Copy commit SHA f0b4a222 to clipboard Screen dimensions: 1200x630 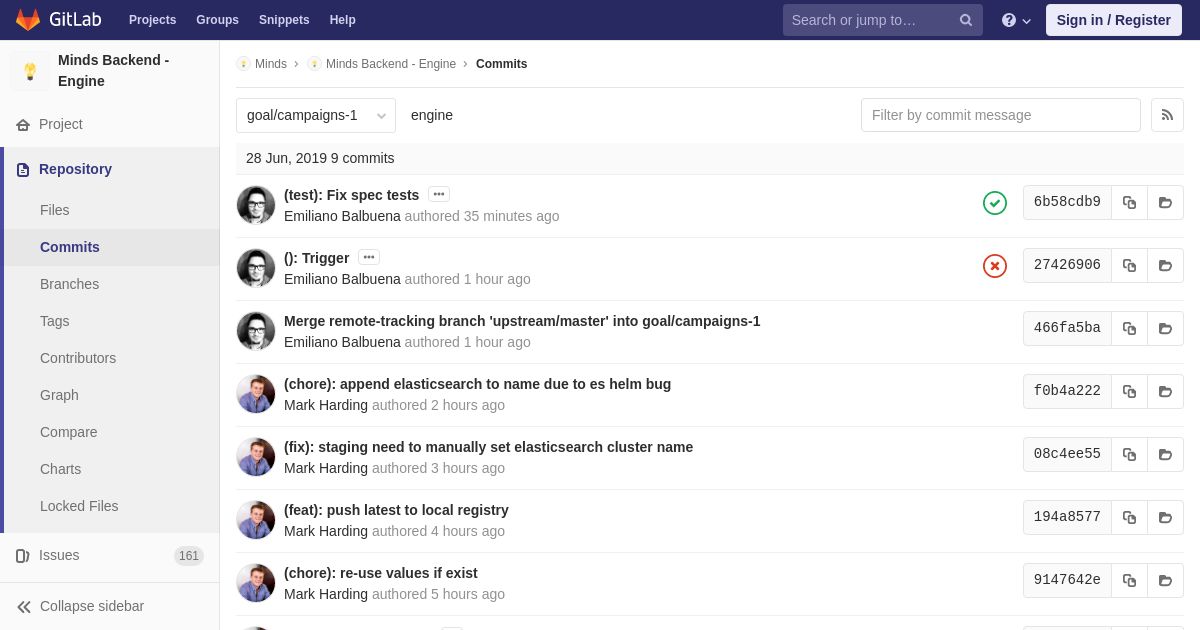click(x=1129, y=391)
